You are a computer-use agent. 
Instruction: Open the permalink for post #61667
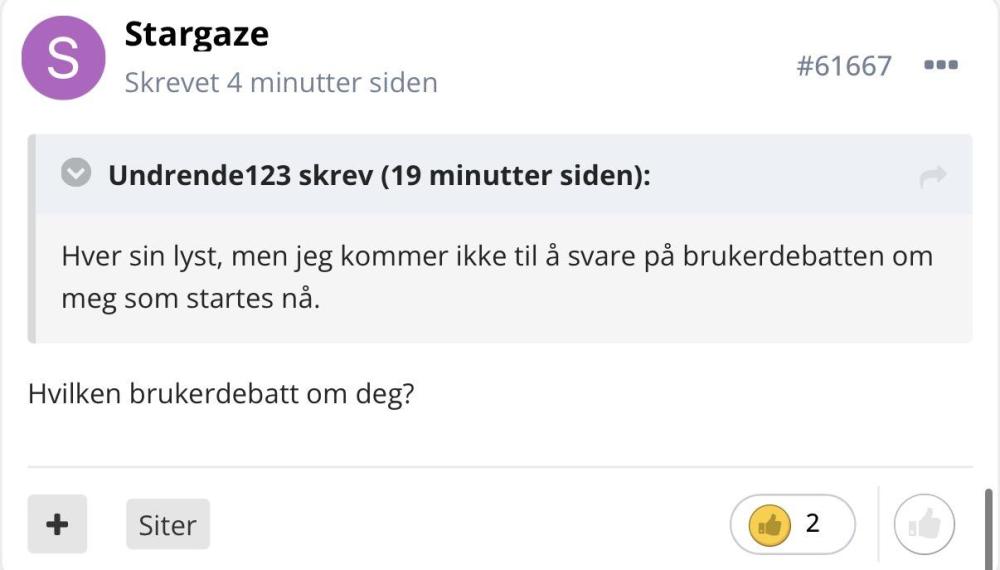(x=843, y=66)
